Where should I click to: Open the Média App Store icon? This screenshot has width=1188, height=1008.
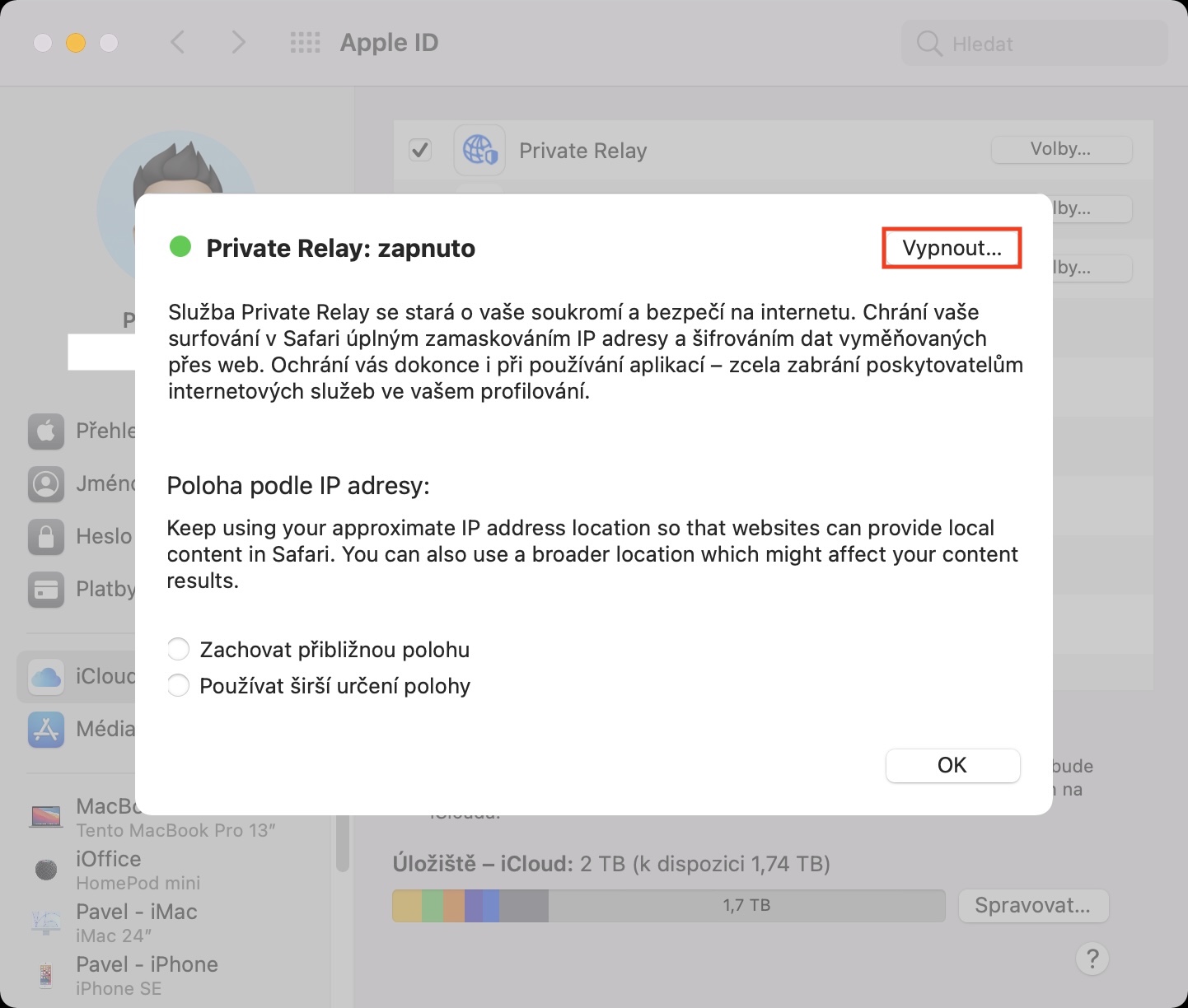(x=46, y=729)
